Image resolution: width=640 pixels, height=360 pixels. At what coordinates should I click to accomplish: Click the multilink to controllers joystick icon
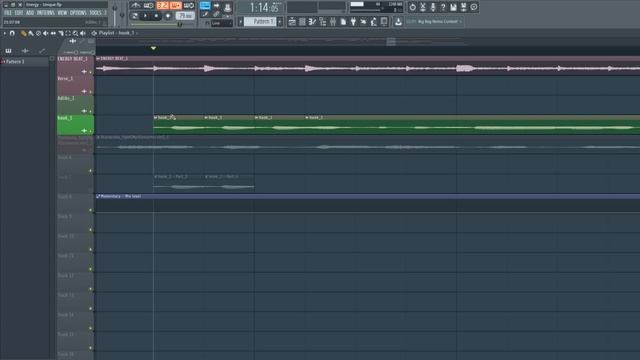click(x=227, y=7)
